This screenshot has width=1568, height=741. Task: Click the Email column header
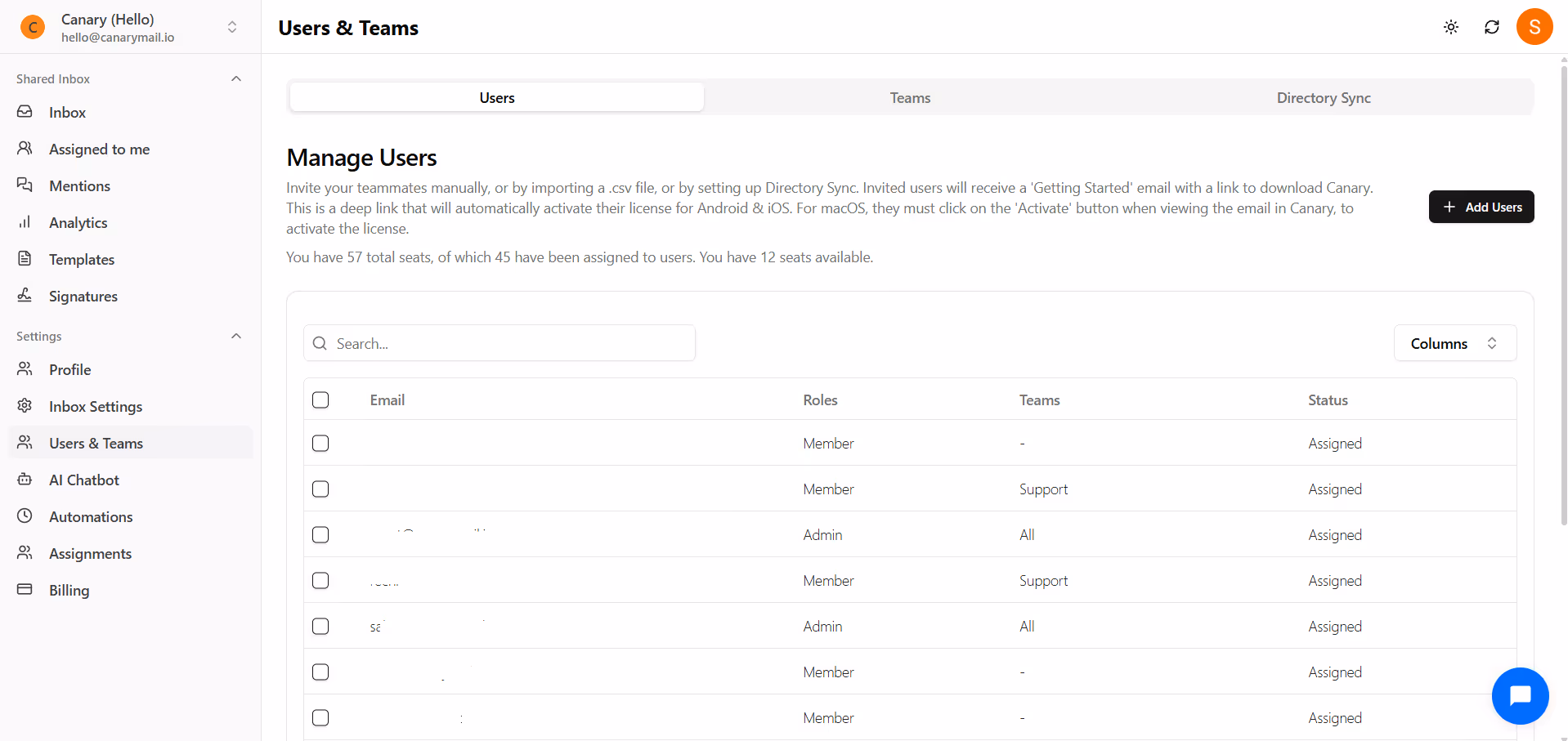click(388, 400)
